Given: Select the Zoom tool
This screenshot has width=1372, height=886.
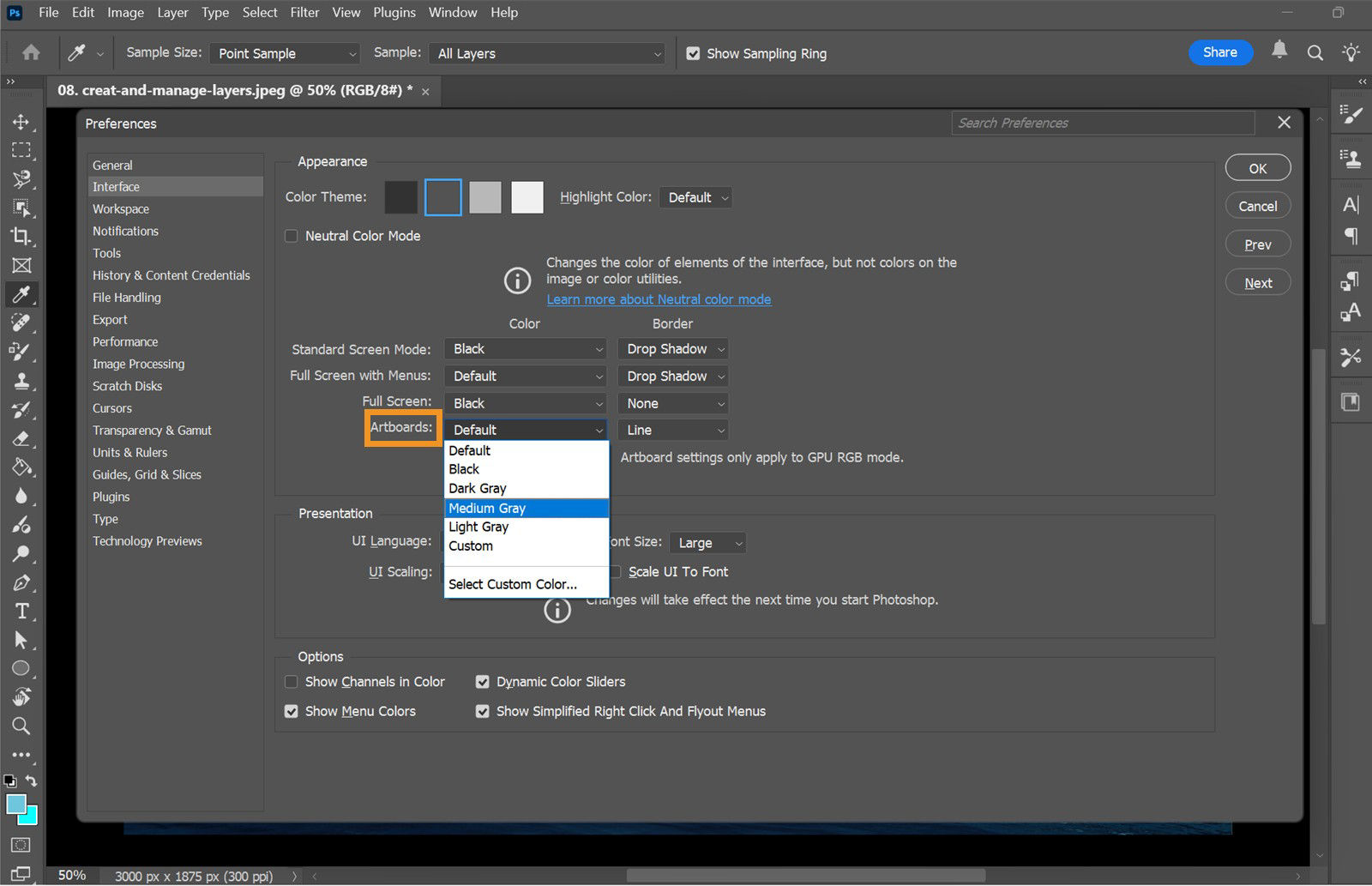Looking at the screenshot, I should 21,726.
